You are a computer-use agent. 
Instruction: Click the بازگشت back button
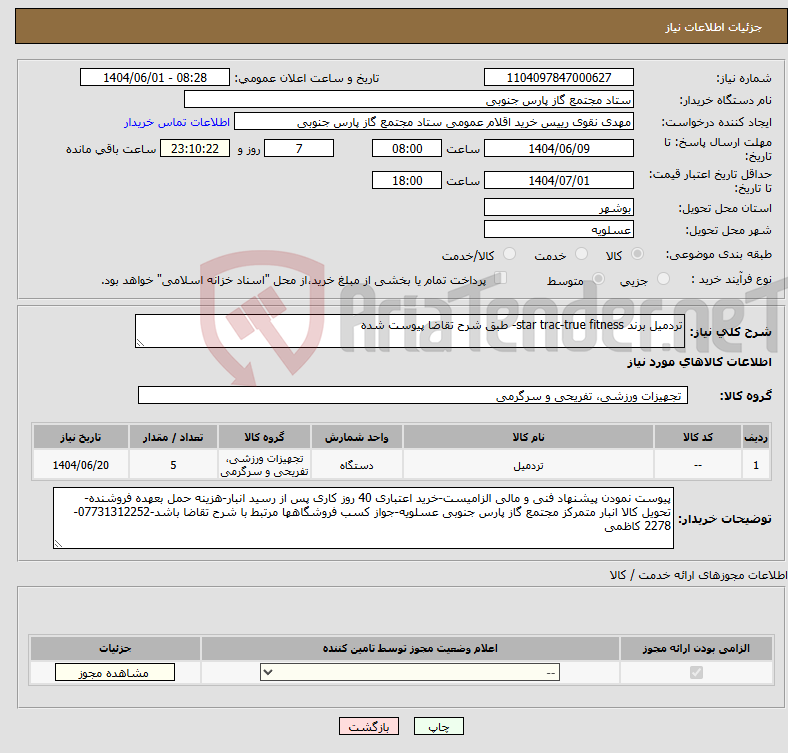369,726
